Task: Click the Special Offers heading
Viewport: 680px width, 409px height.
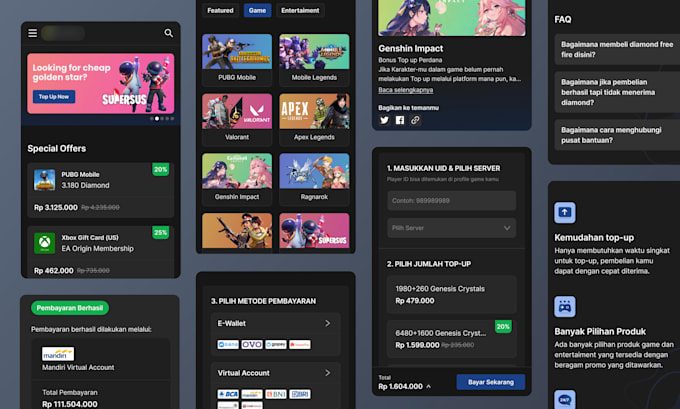Action: pyautogui.click(x=56, y=148)
